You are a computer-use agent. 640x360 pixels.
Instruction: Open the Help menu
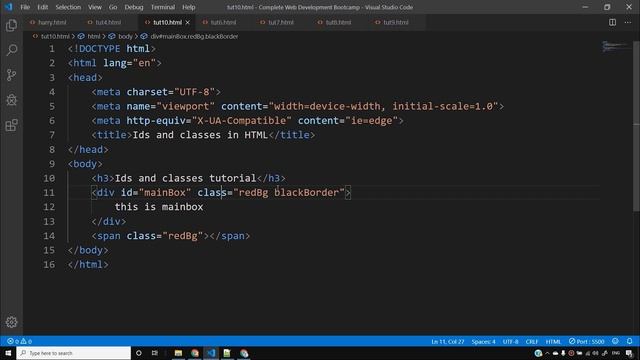[x=189, y=7]
